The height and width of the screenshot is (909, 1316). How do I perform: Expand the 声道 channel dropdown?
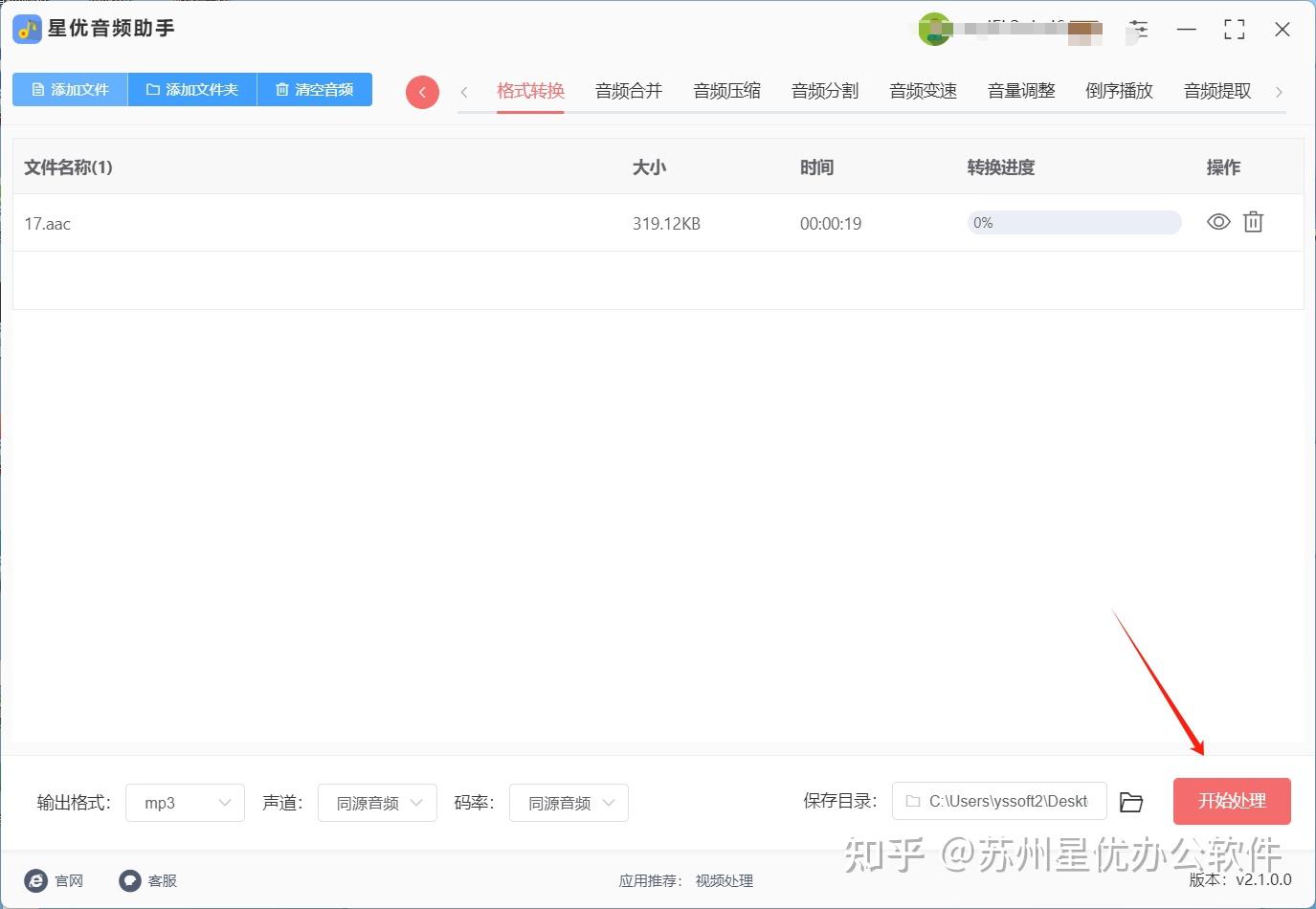[377, 803]
